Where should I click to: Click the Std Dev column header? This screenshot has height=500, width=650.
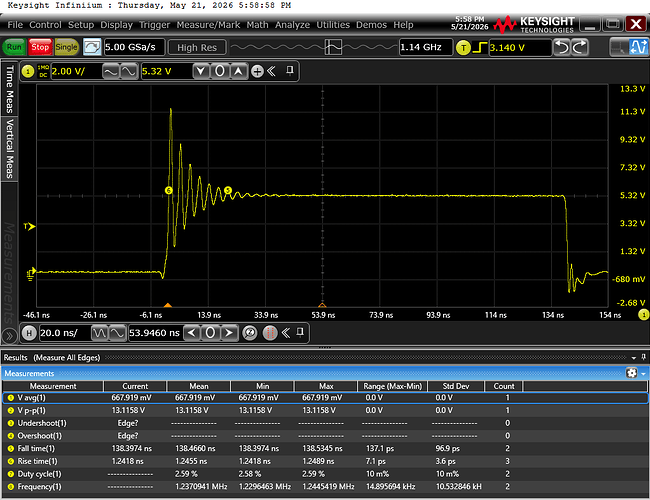coord(456,386)
